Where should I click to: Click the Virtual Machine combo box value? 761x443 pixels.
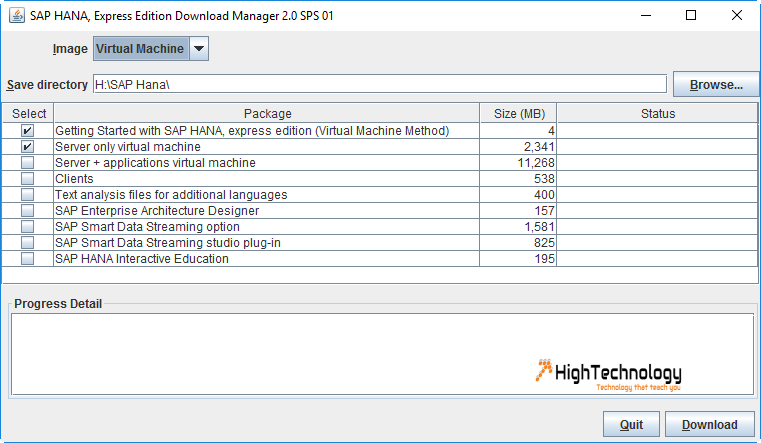[141, 49]
